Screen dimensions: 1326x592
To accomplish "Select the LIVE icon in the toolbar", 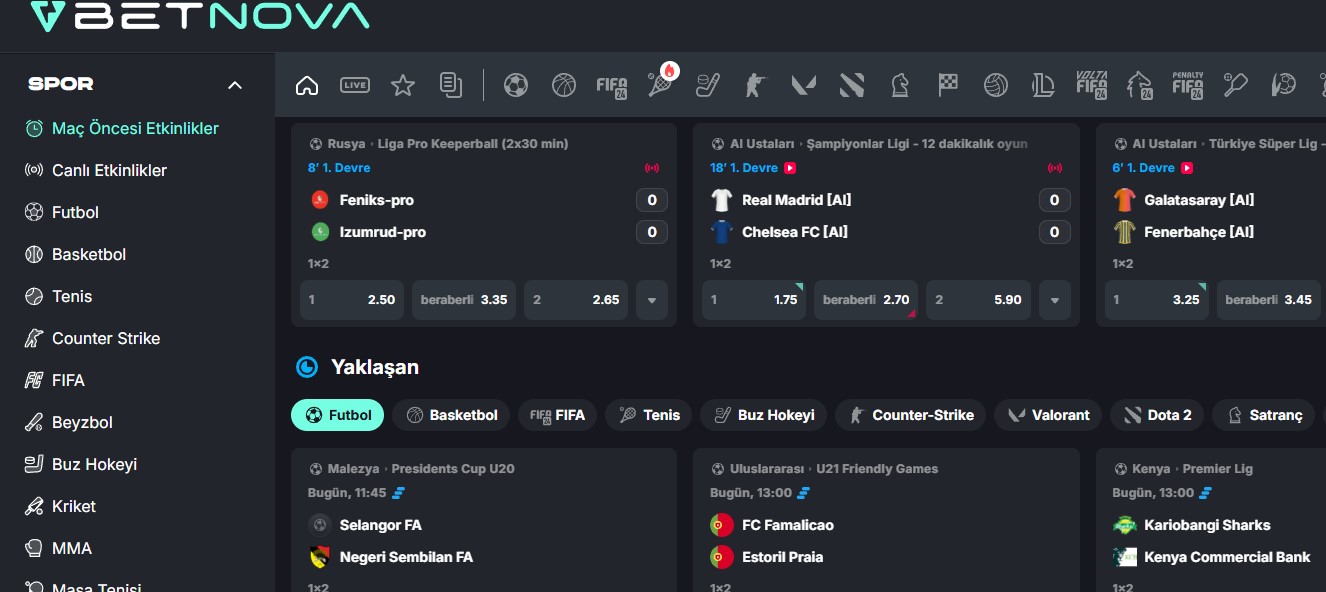I will pos(354,85).
